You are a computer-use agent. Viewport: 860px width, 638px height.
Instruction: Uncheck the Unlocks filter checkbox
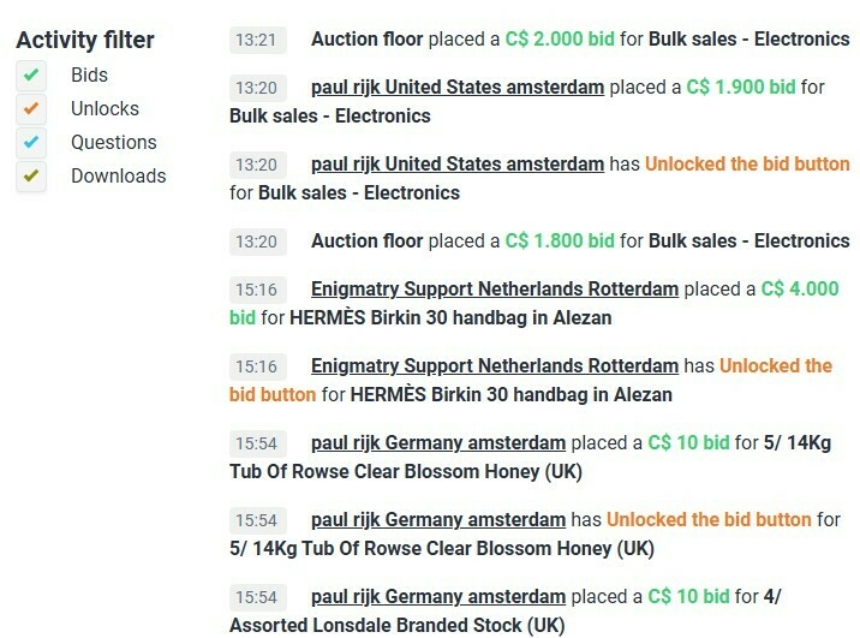pyautogui.click(x=31, y=109)
